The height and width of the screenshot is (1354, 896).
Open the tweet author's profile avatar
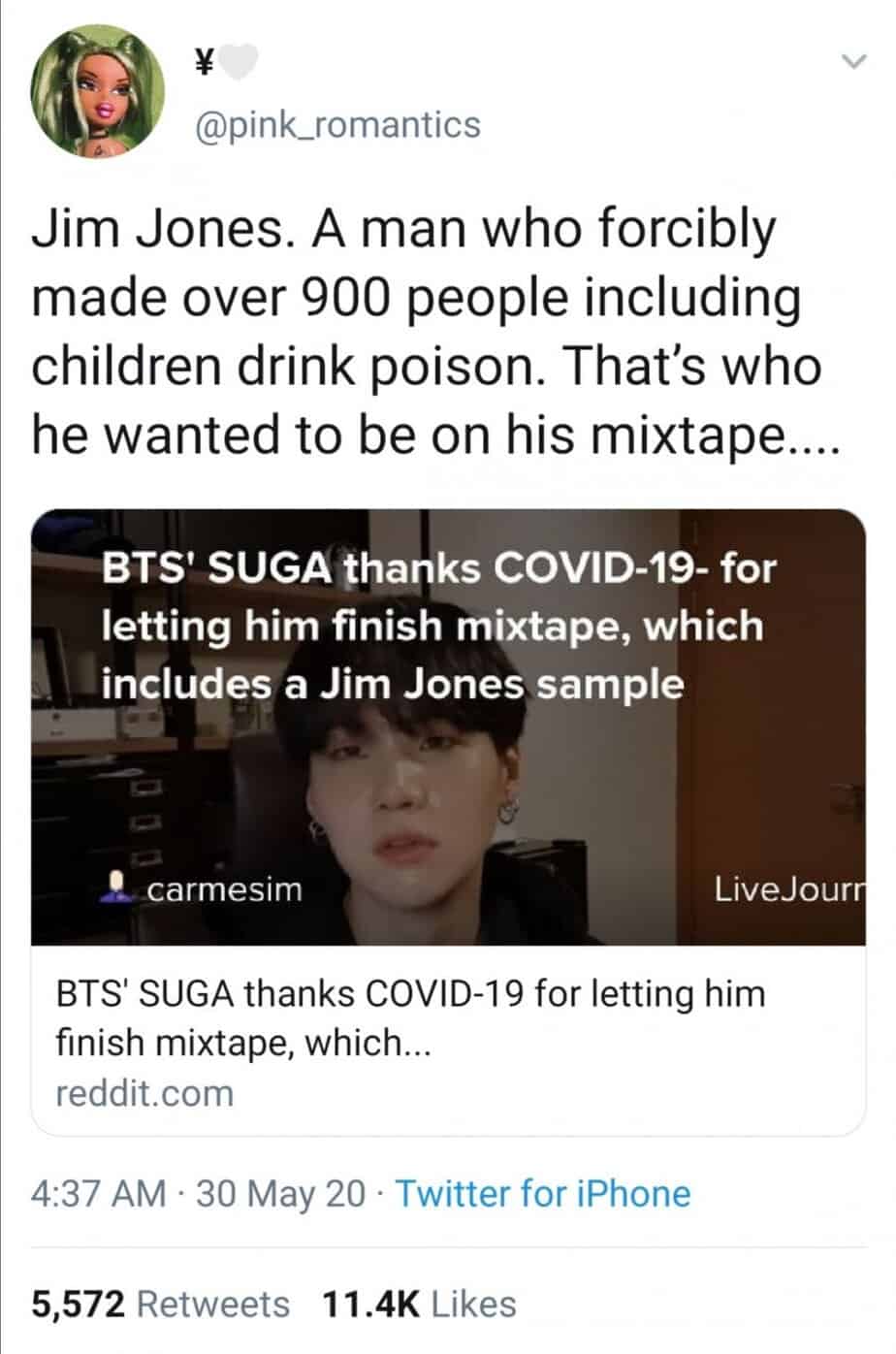pos(98,91)
